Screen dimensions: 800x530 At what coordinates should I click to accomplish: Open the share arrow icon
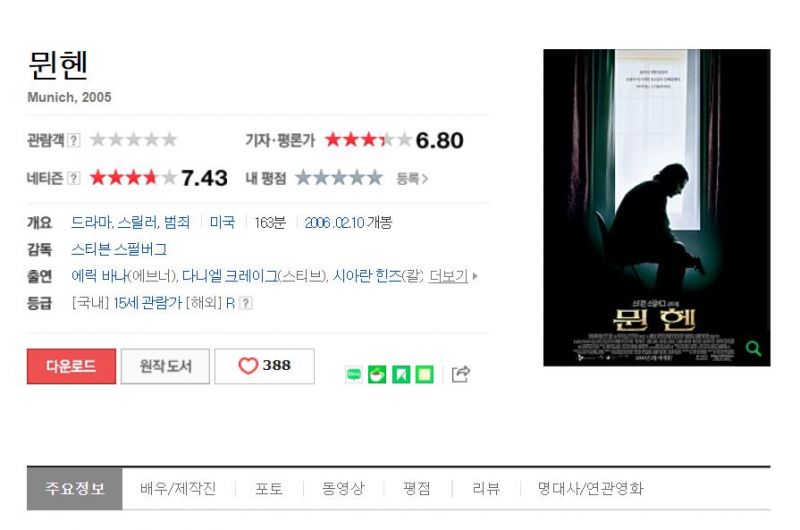461,374
